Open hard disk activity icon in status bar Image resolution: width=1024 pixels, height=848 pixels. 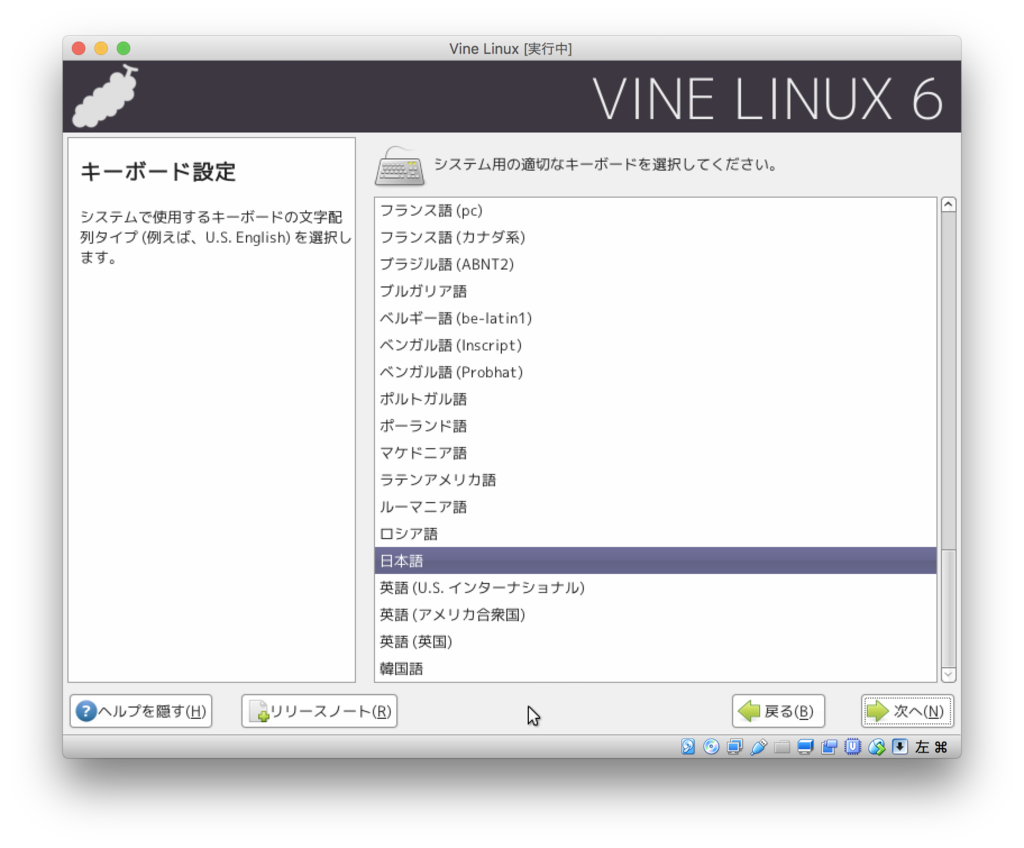(688, 747)
